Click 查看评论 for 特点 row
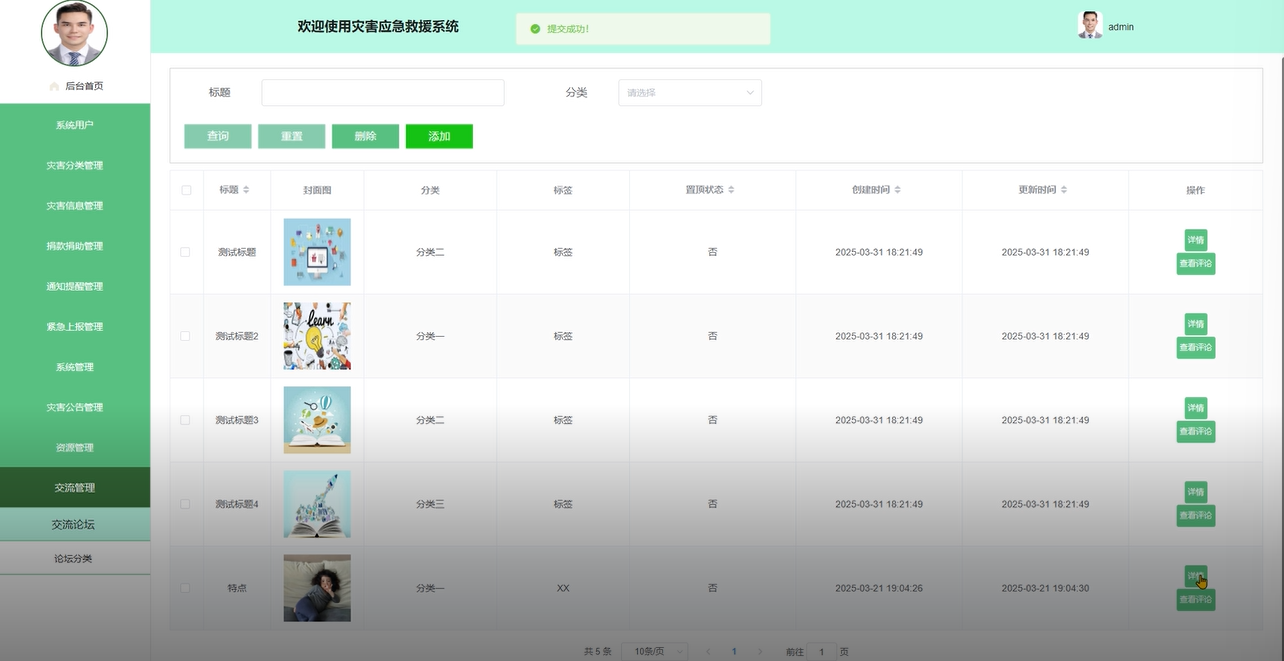This screenshot has width=1284, height=661. 1196,600
